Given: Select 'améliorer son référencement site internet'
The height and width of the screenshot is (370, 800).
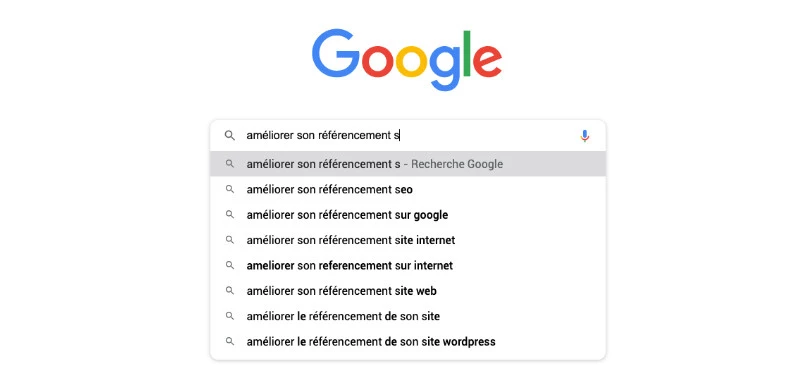Looking at the screenshot, I should [x=408, y=240].
